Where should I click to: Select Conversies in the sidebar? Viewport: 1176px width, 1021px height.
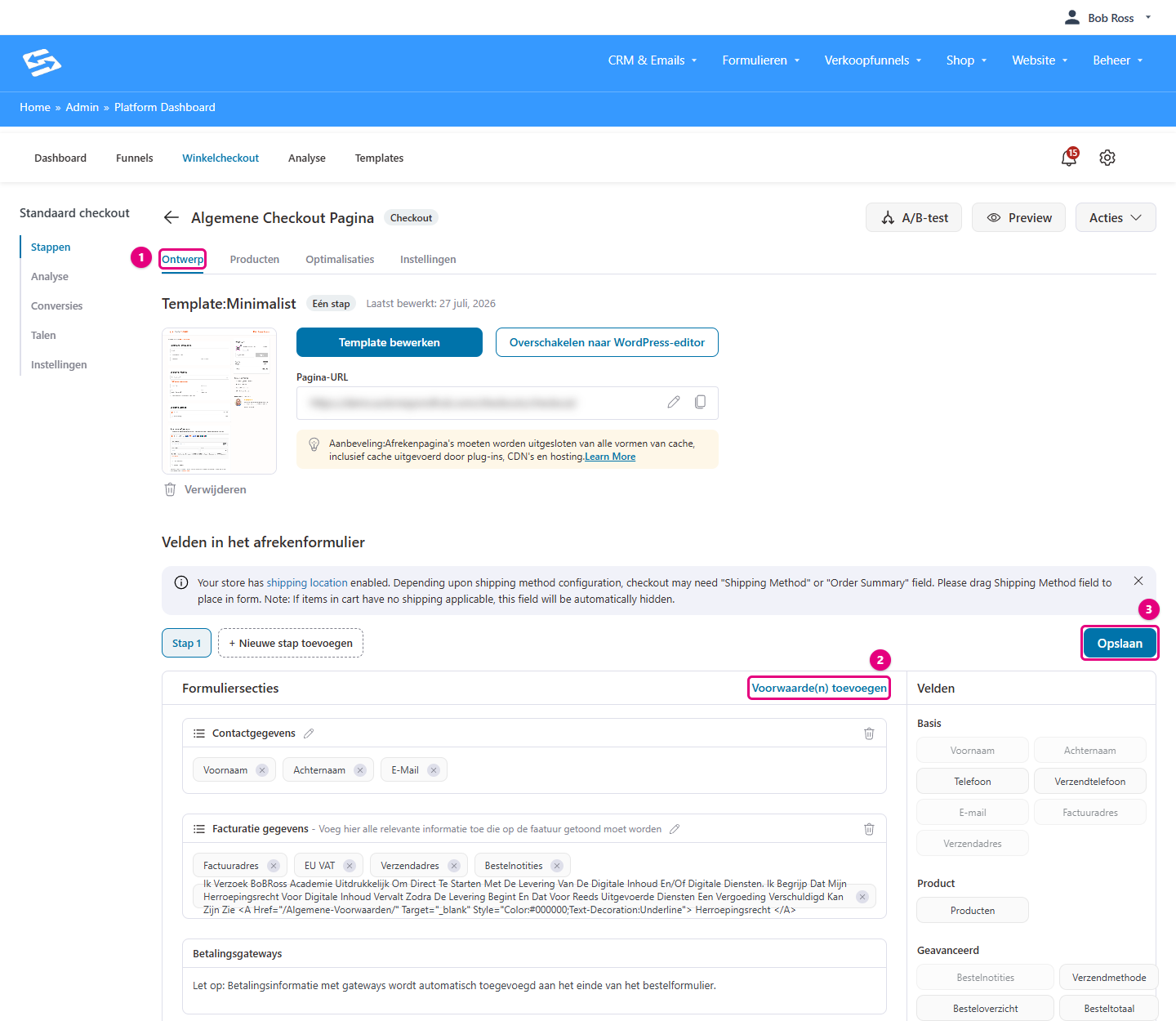[57, 306]
